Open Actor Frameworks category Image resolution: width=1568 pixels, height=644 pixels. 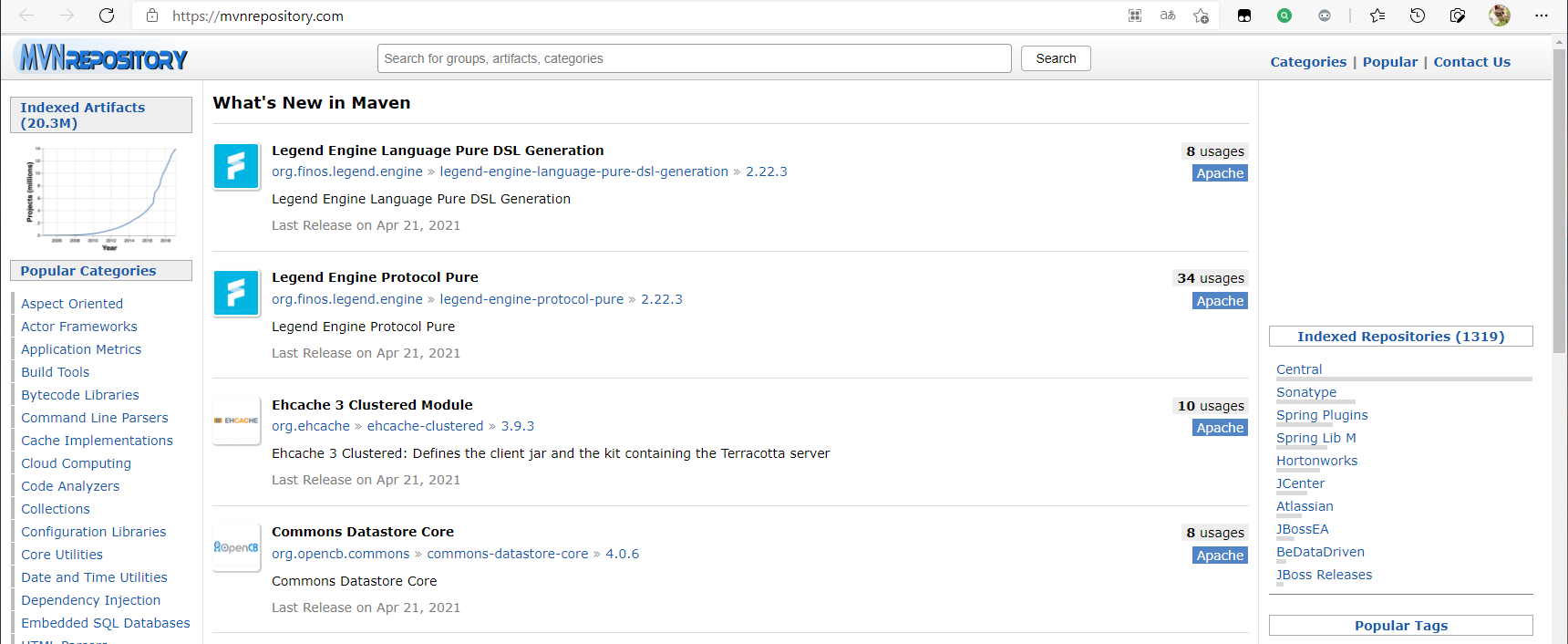[79, 327]
